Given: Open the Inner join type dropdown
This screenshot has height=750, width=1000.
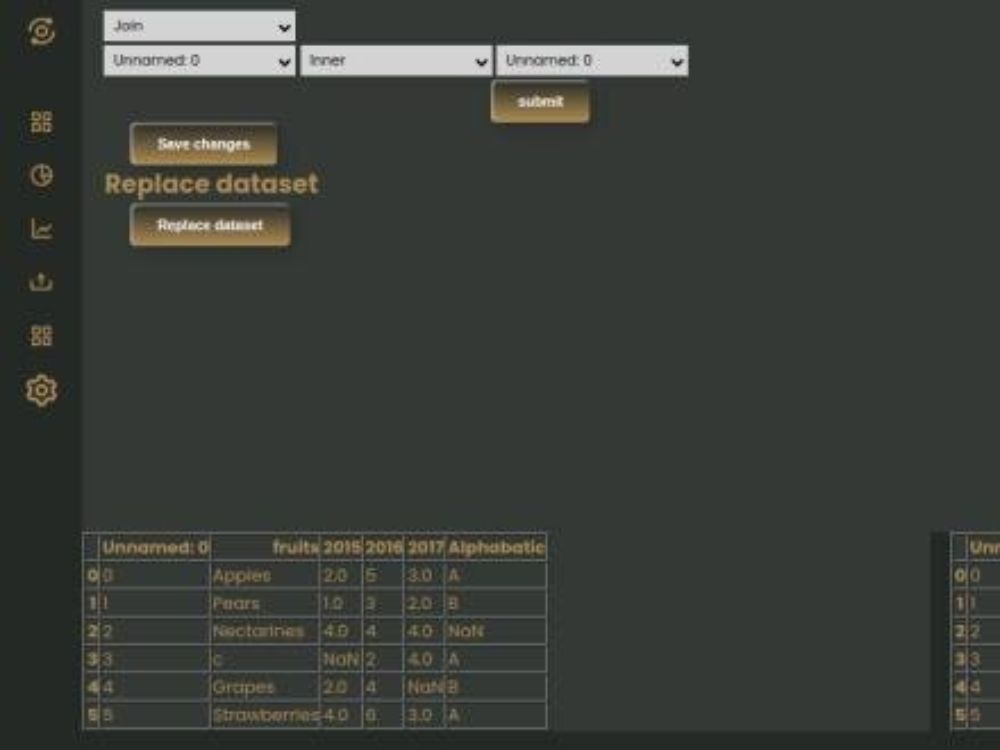Looking at the screenshot, I should tap(396, 61).
